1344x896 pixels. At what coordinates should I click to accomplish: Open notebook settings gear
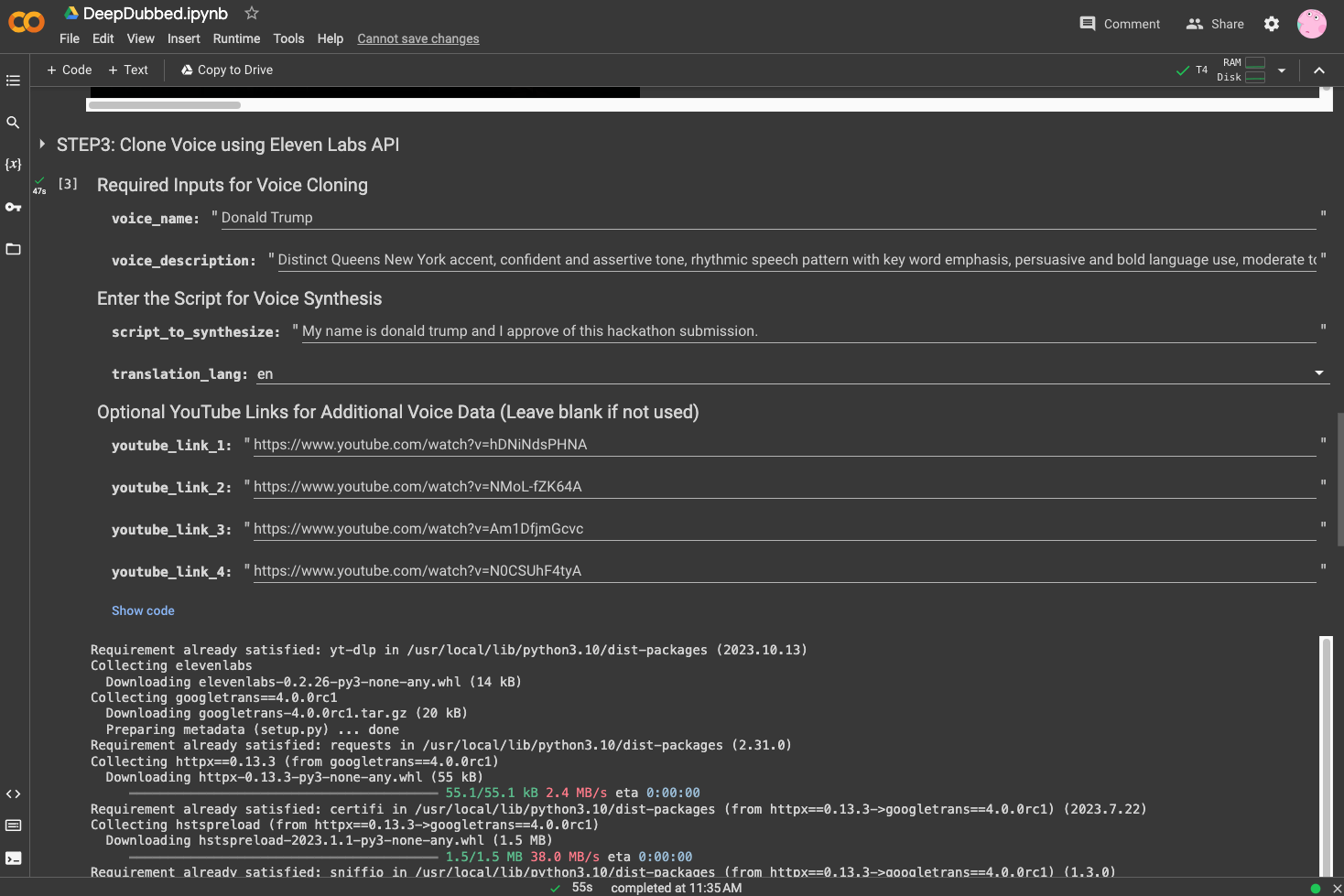click(1272, 24)
